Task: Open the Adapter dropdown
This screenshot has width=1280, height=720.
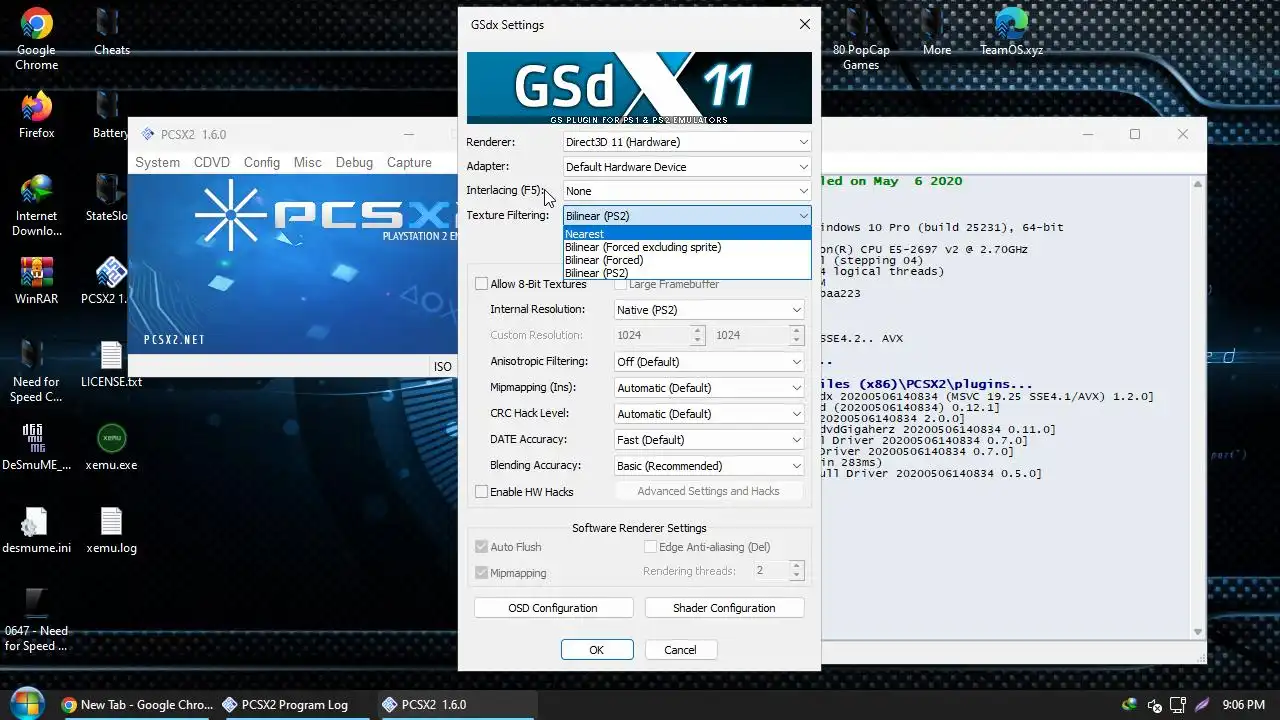Action: click(x=686, y=167)
